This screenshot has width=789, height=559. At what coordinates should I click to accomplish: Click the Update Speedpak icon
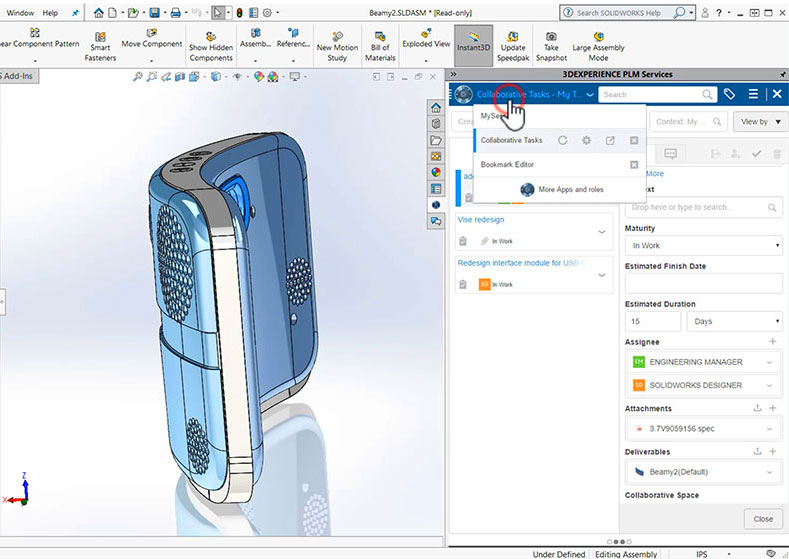click(x=513, y=45)
